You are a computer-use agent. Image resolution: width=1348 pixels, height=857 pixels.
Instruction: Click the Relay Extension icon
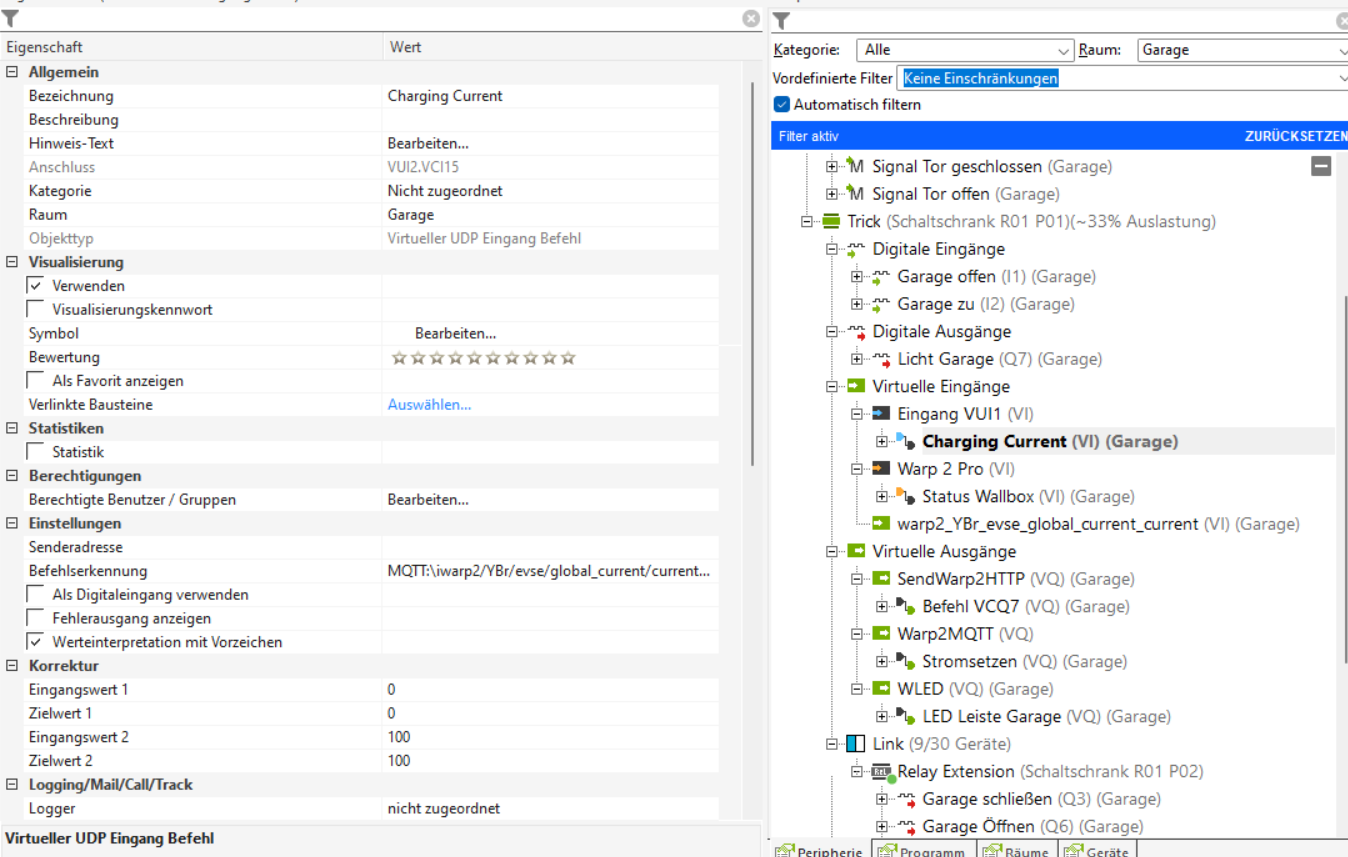point(881,772)
